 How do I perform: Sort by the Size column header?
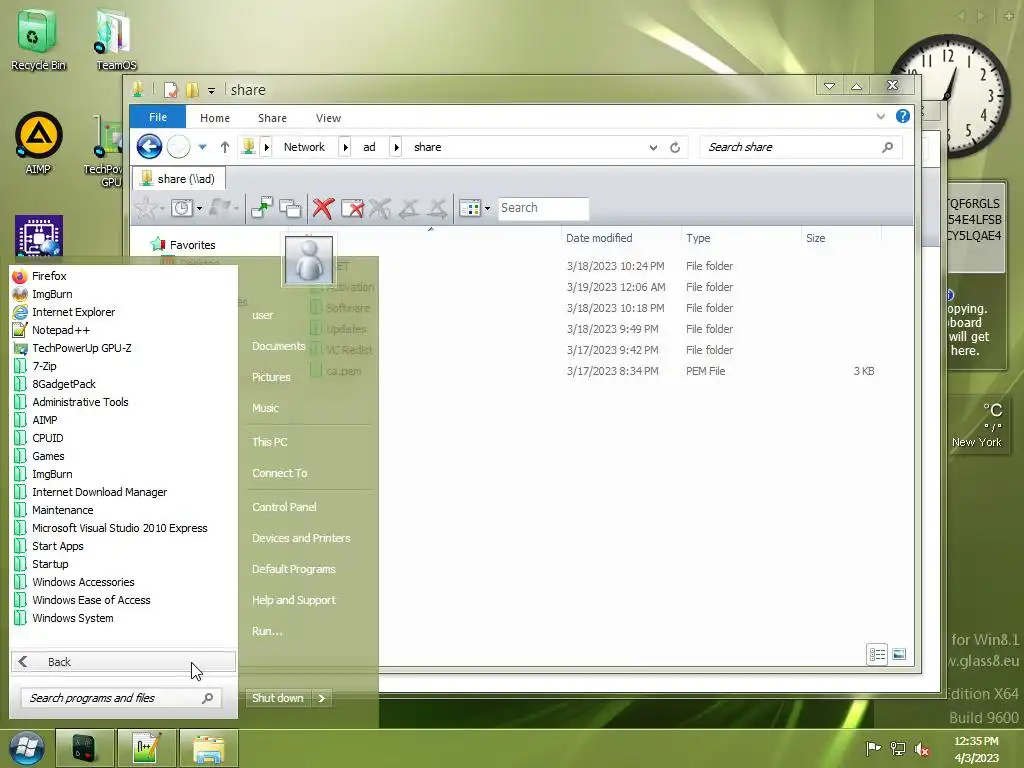841,238
